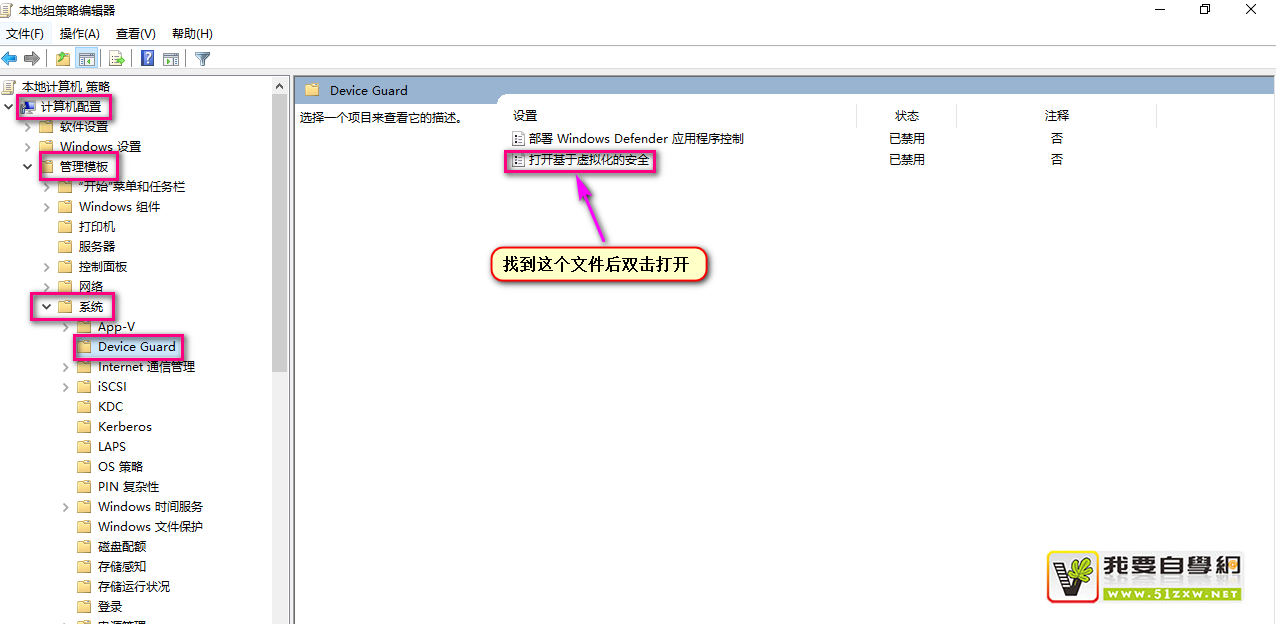Toggle the show/hide action pane icon
The width and height of the screenshot is (1276, 624).
click(x=171, y=58)
